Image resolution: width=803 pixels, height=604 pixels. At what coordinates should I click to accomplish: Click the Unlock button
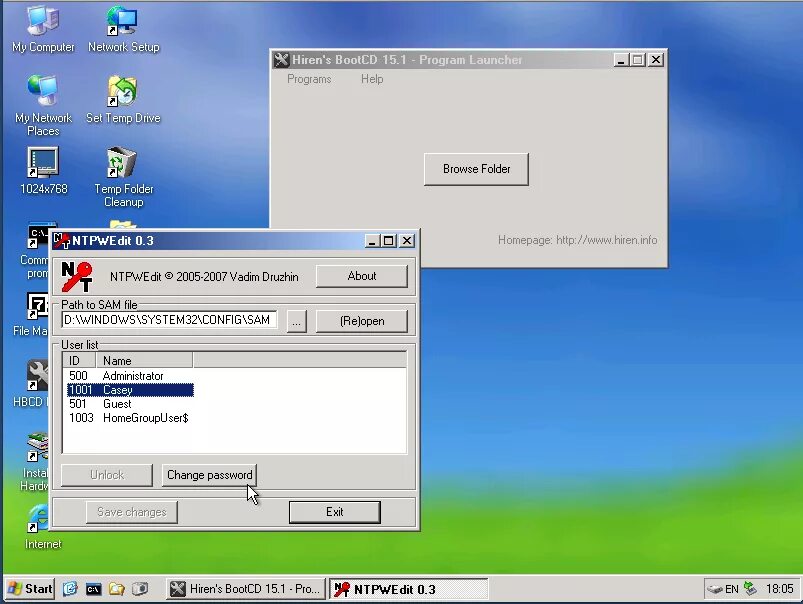pos(107,475)
